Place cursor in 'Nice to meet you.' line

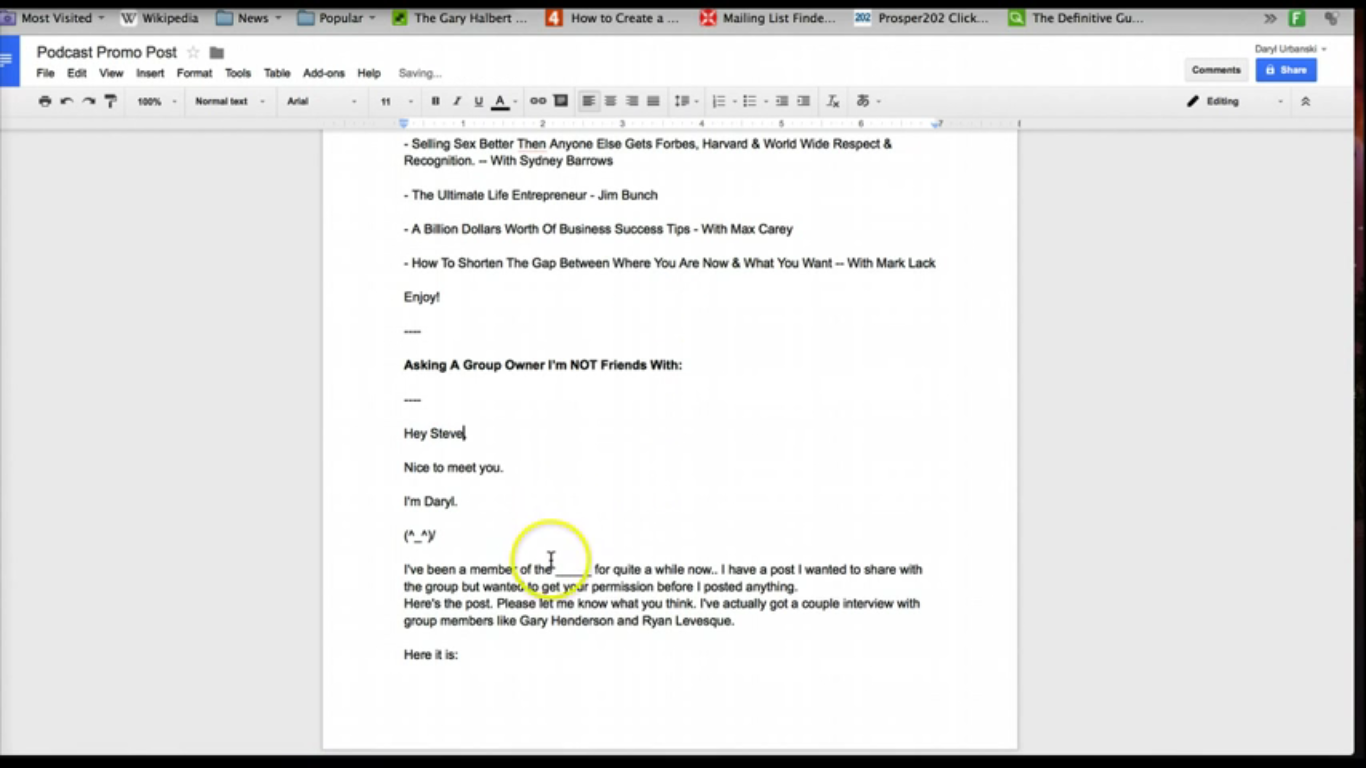pos(453,467)
